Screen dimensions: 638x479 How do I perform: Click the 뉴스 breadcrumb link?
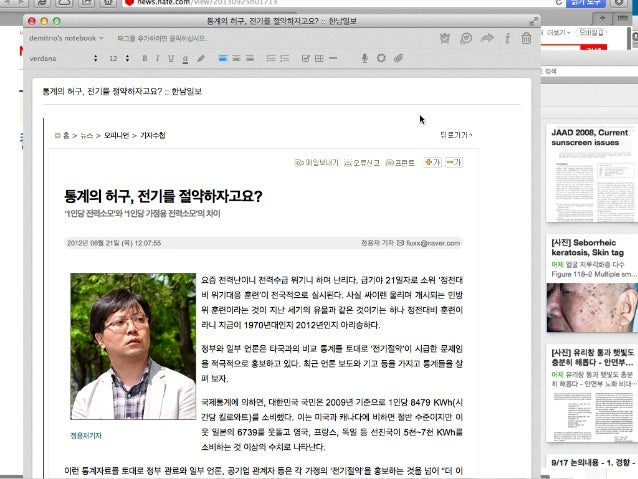[87, 136]
